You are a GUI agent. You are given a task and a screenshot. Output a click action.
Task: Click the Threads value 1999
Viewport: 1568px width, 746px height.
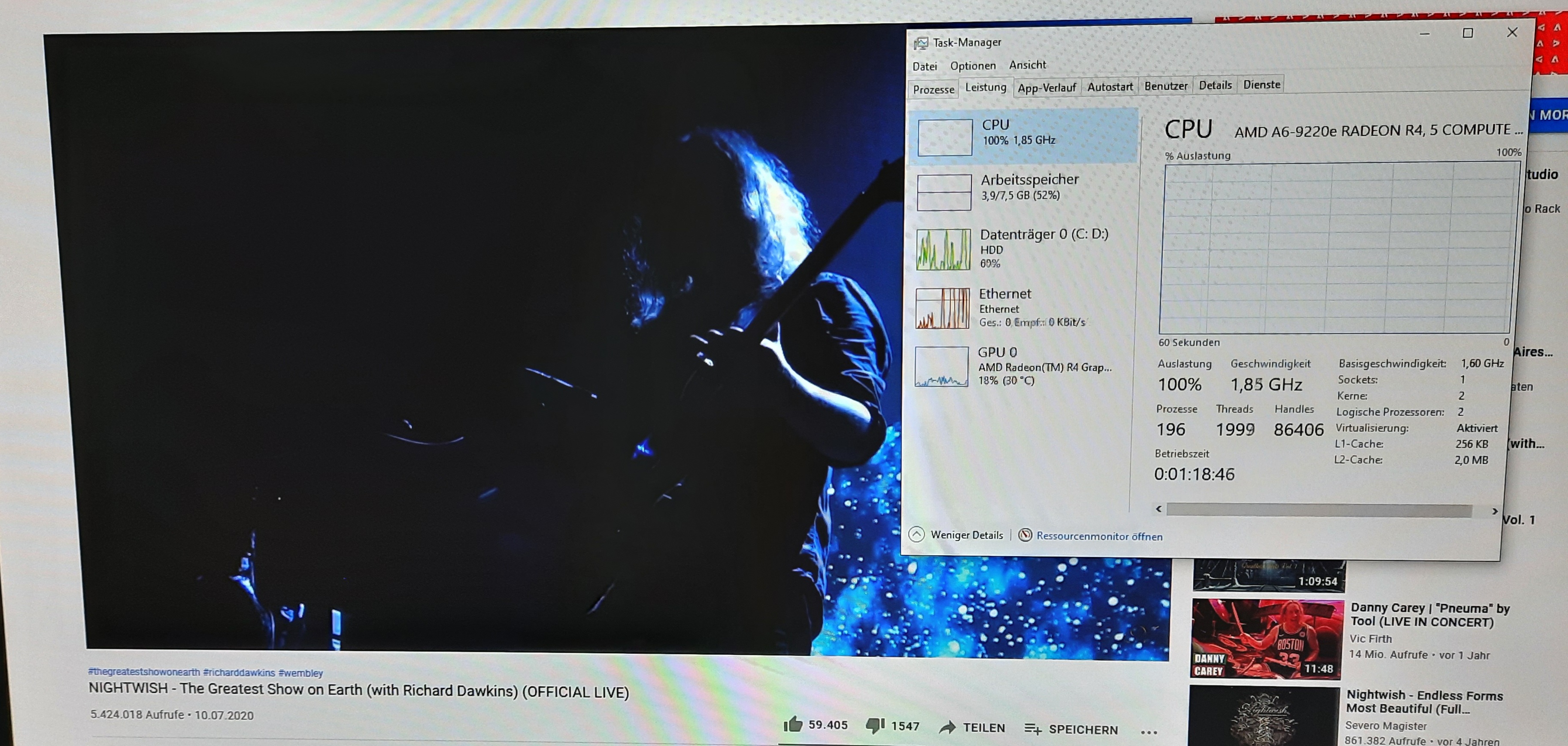pyautogui.click(x=1235, y=429)
